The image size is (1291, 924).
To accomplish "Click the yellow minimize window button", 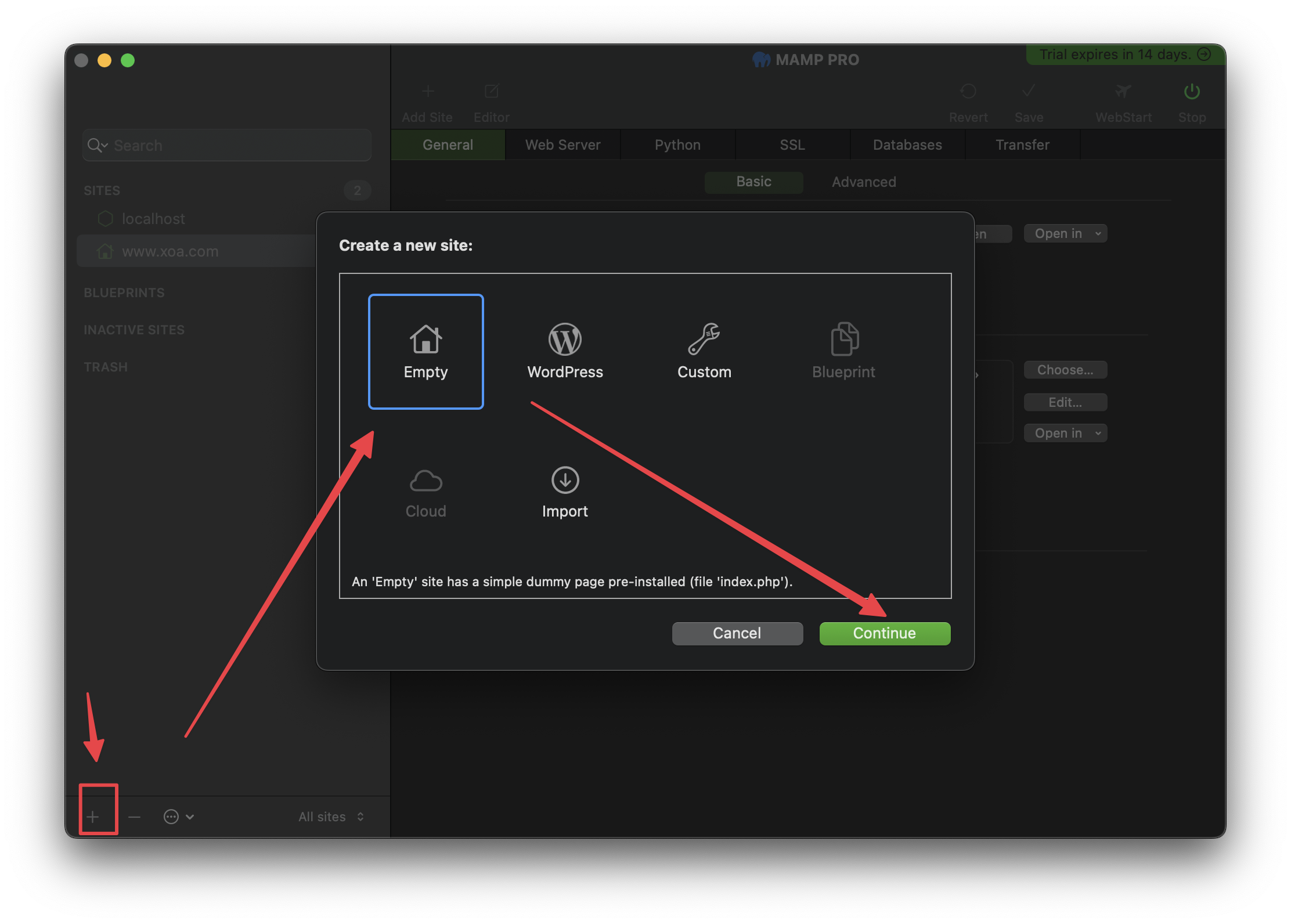I will (x=104, y=60).
